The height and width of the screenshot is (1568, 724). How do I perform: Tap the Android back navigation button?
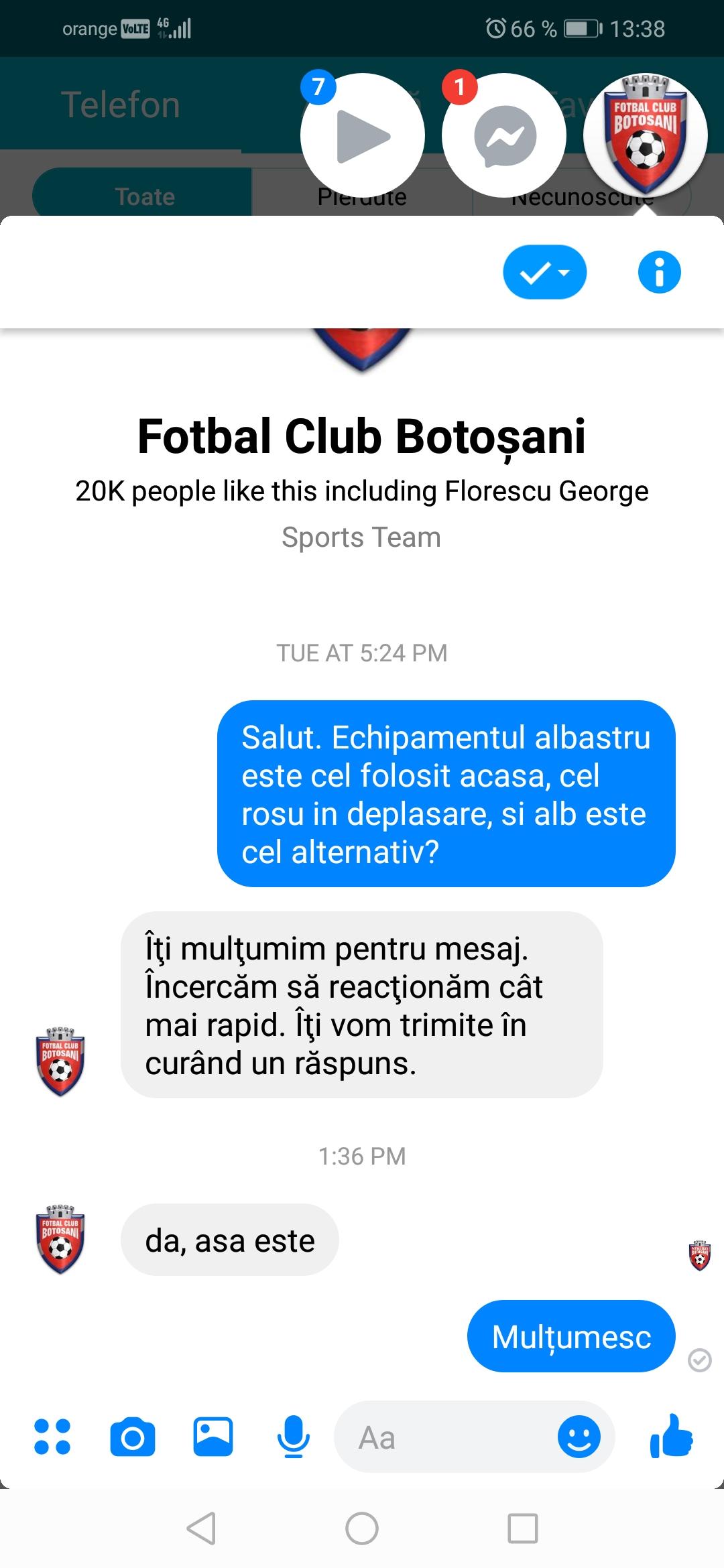click(x=201, y=1528)
